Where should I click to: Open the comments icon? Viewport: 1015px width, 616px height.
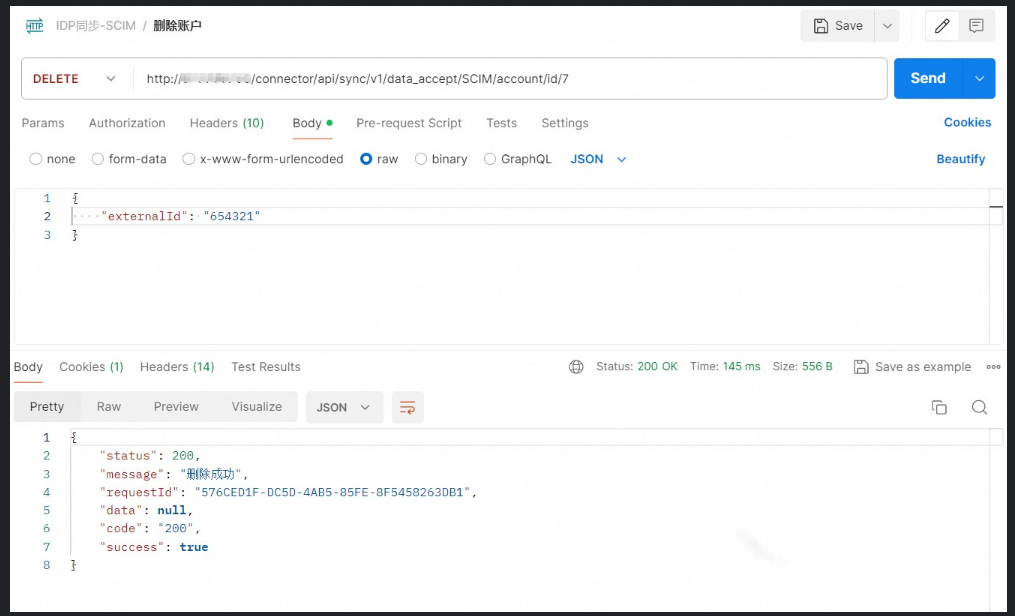click(977, 26)
